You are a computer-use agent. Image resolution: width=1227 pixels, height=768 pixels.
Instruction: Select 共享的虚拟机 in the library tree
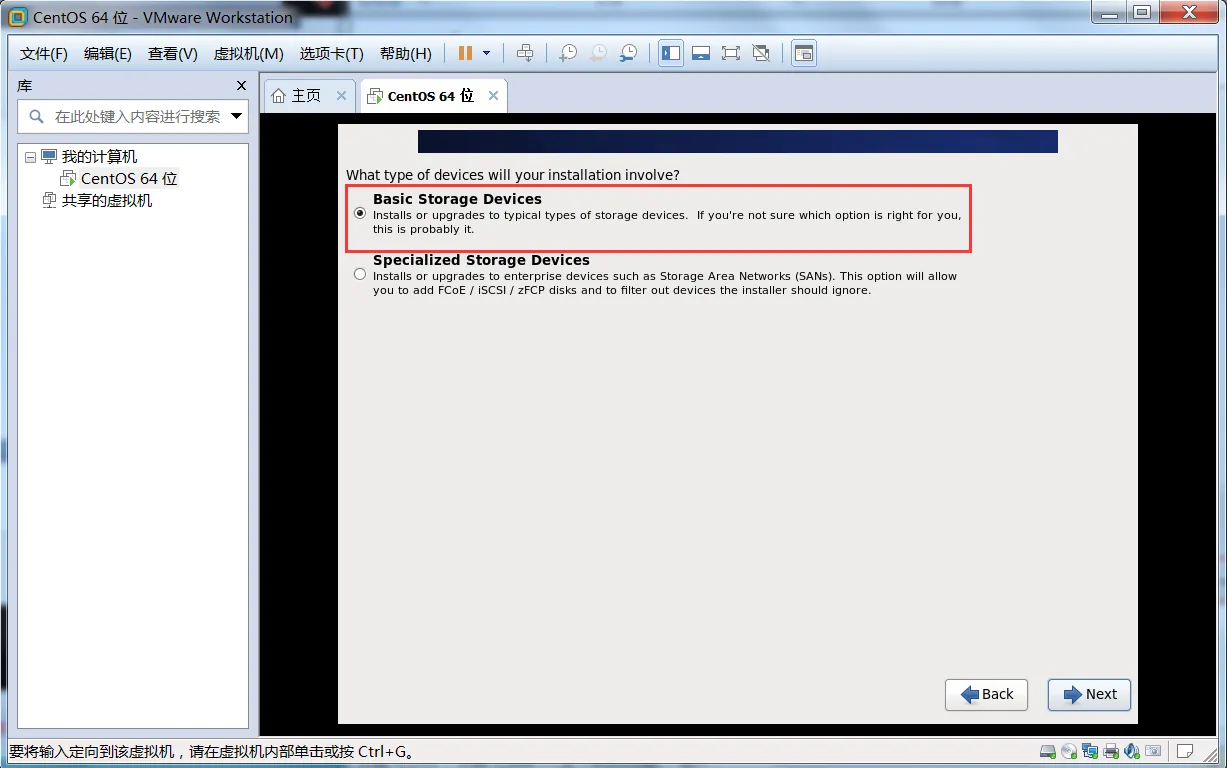pos(107,201)
